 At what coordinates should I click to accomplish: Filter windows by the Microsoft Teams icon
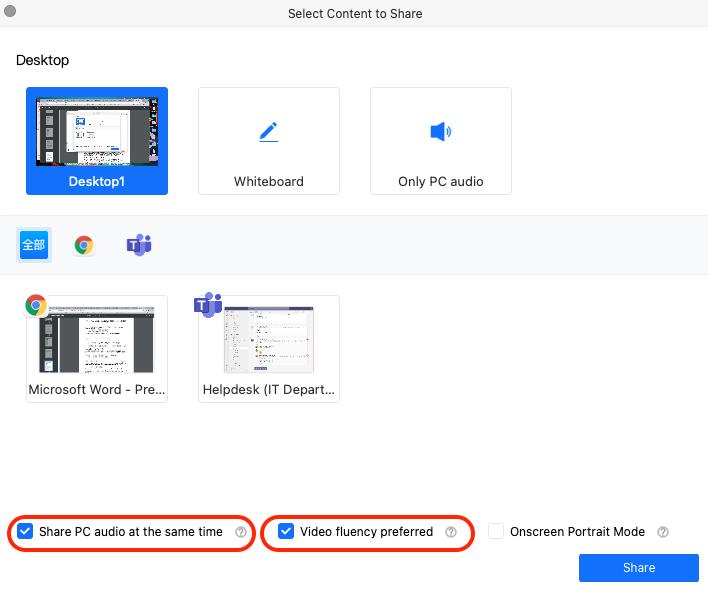tap(138, 245)
